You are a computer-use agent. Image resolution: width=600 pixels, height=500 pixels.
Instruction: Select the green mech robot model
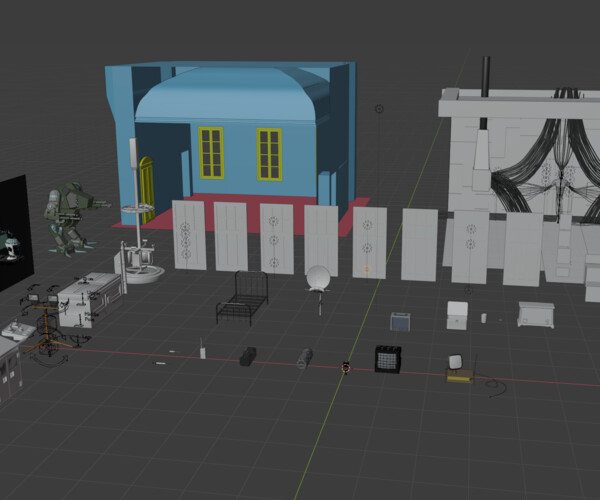(x=71, y=218)
